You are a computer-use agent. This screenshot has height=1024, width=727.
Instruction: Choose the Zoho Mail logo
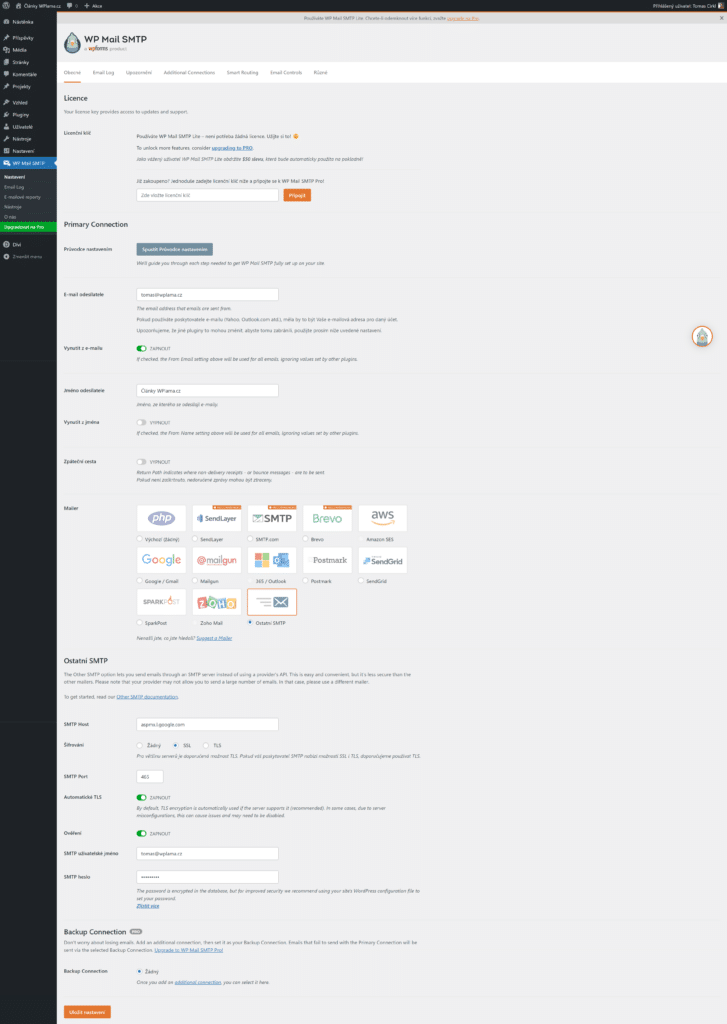217,602
